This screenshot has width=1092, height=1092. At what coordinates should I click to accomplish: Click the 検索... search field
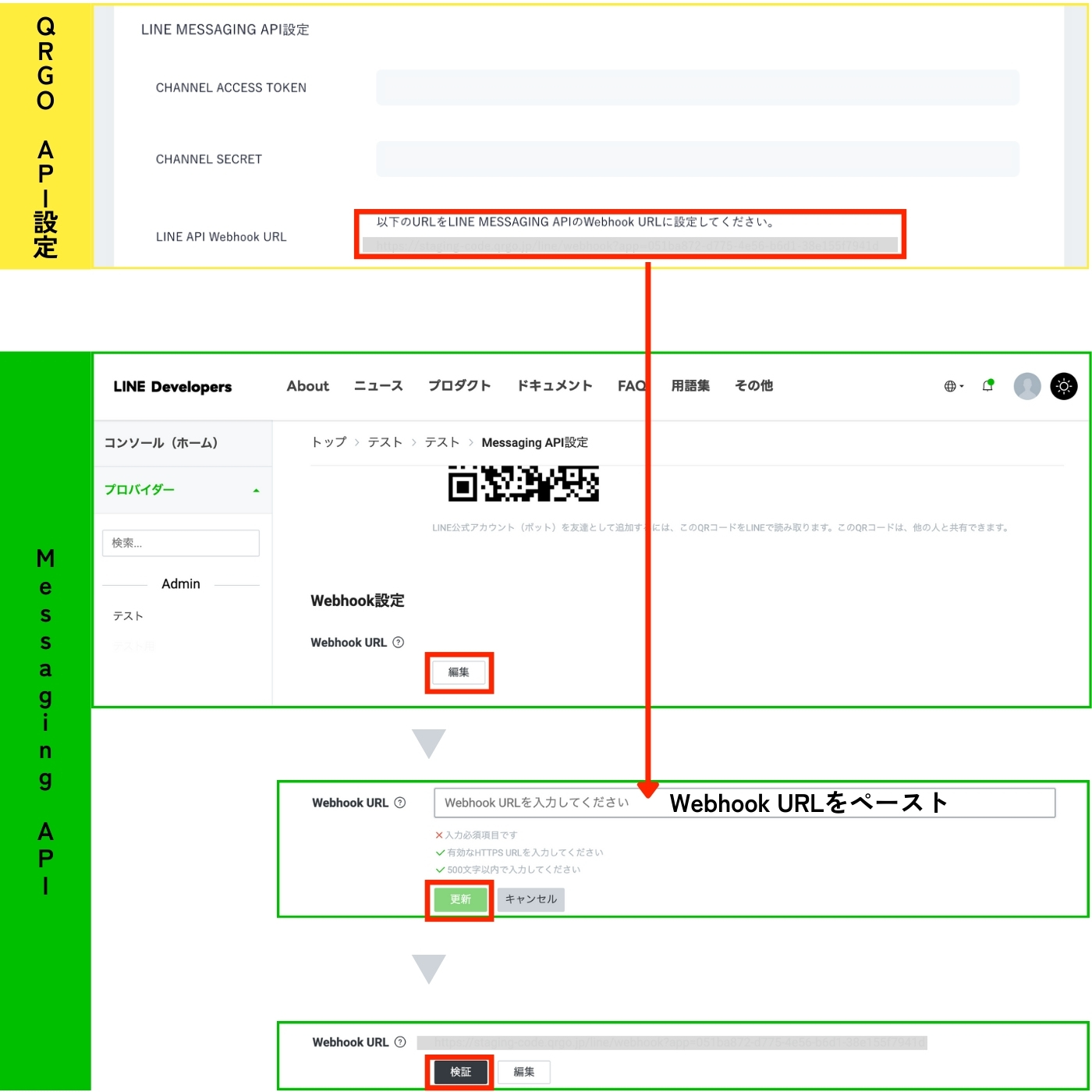tap(181, 543)
